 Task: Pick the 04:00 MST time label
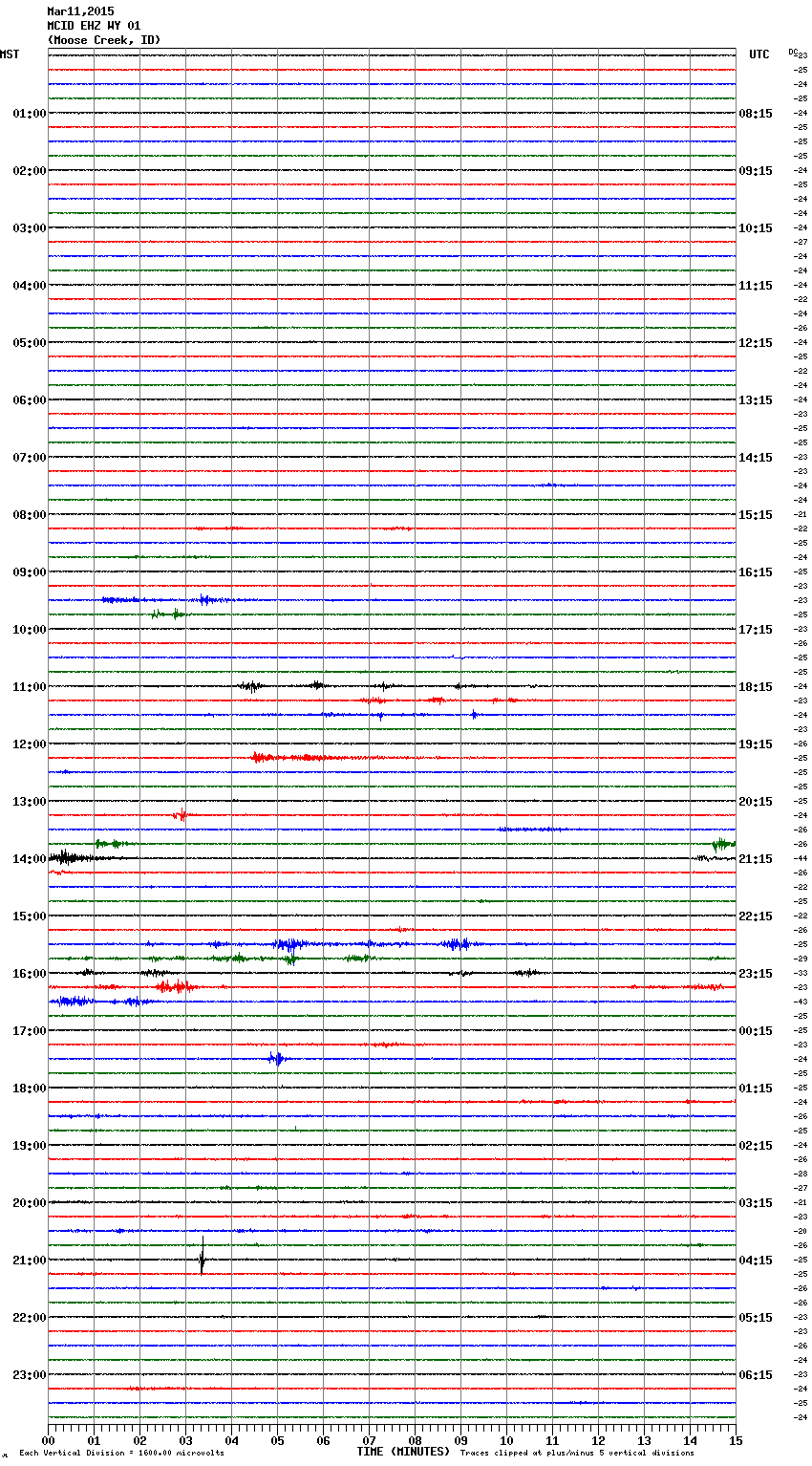30,286
